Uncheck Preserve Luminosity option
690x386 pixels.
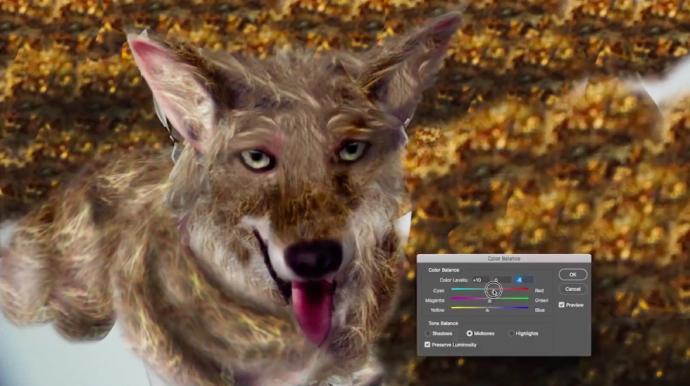point(427,345)
